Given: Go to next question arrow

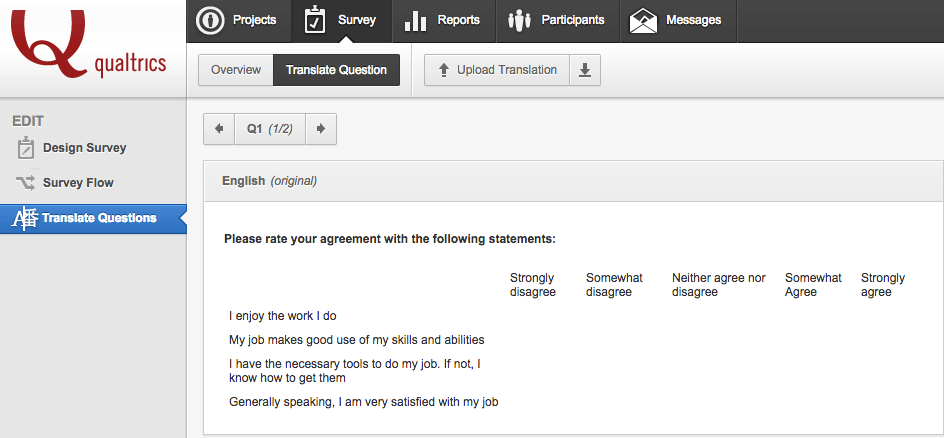Looking at the screenshot, I should click(x=321, y=129).
